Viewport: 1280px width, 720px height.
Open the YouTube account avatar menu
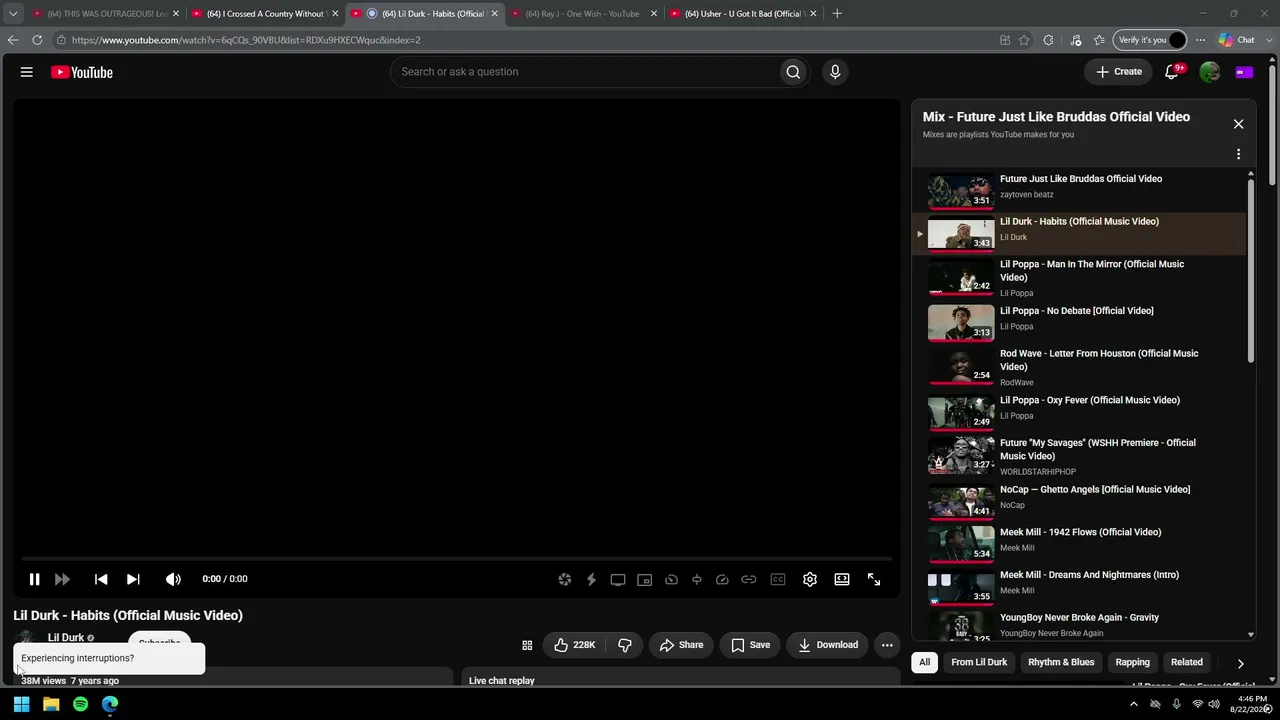click(1210, 72)
